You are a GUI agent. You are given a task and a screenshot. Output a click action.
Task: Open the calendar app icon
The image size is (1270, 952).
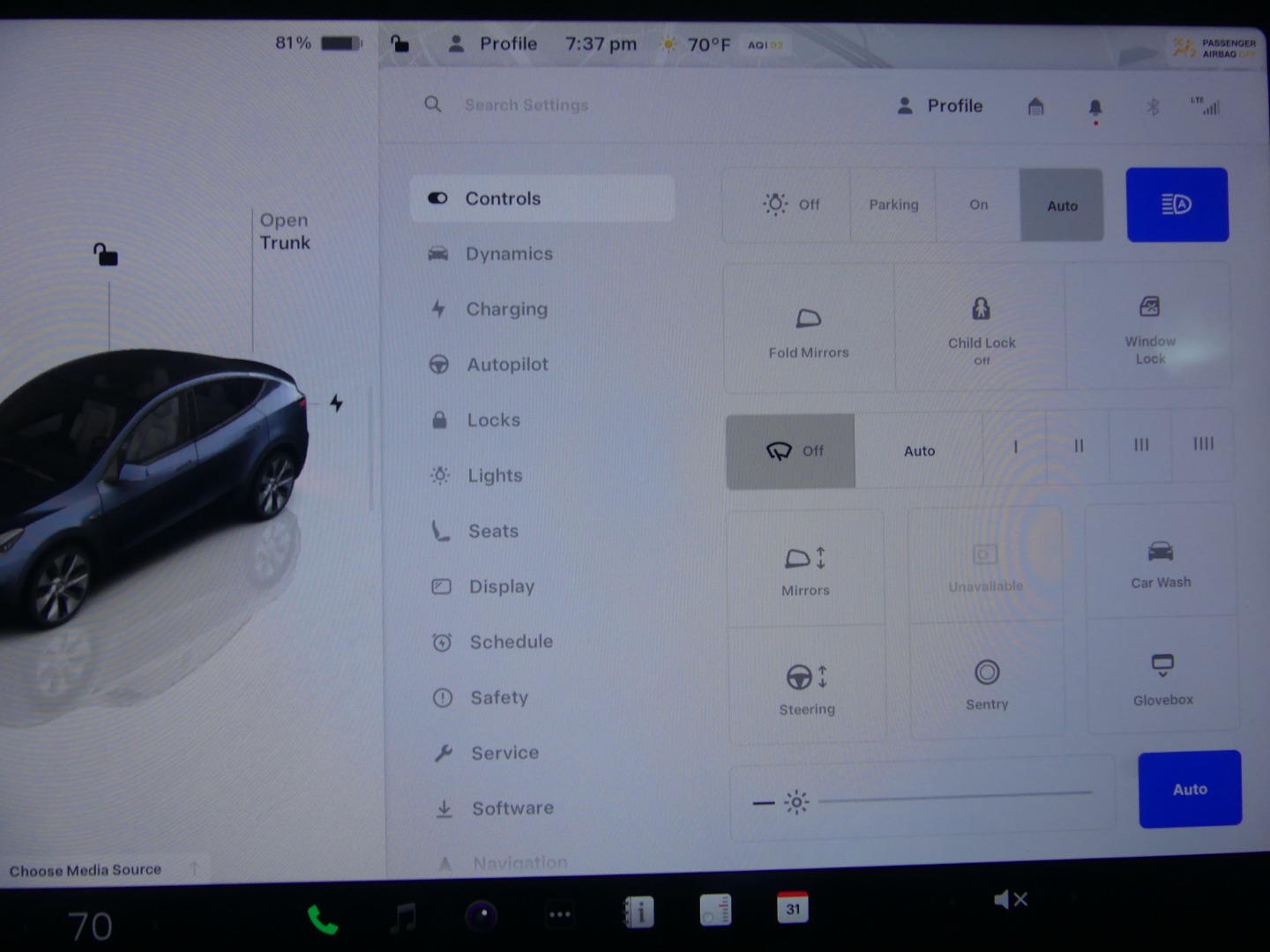tap(792, 909)
